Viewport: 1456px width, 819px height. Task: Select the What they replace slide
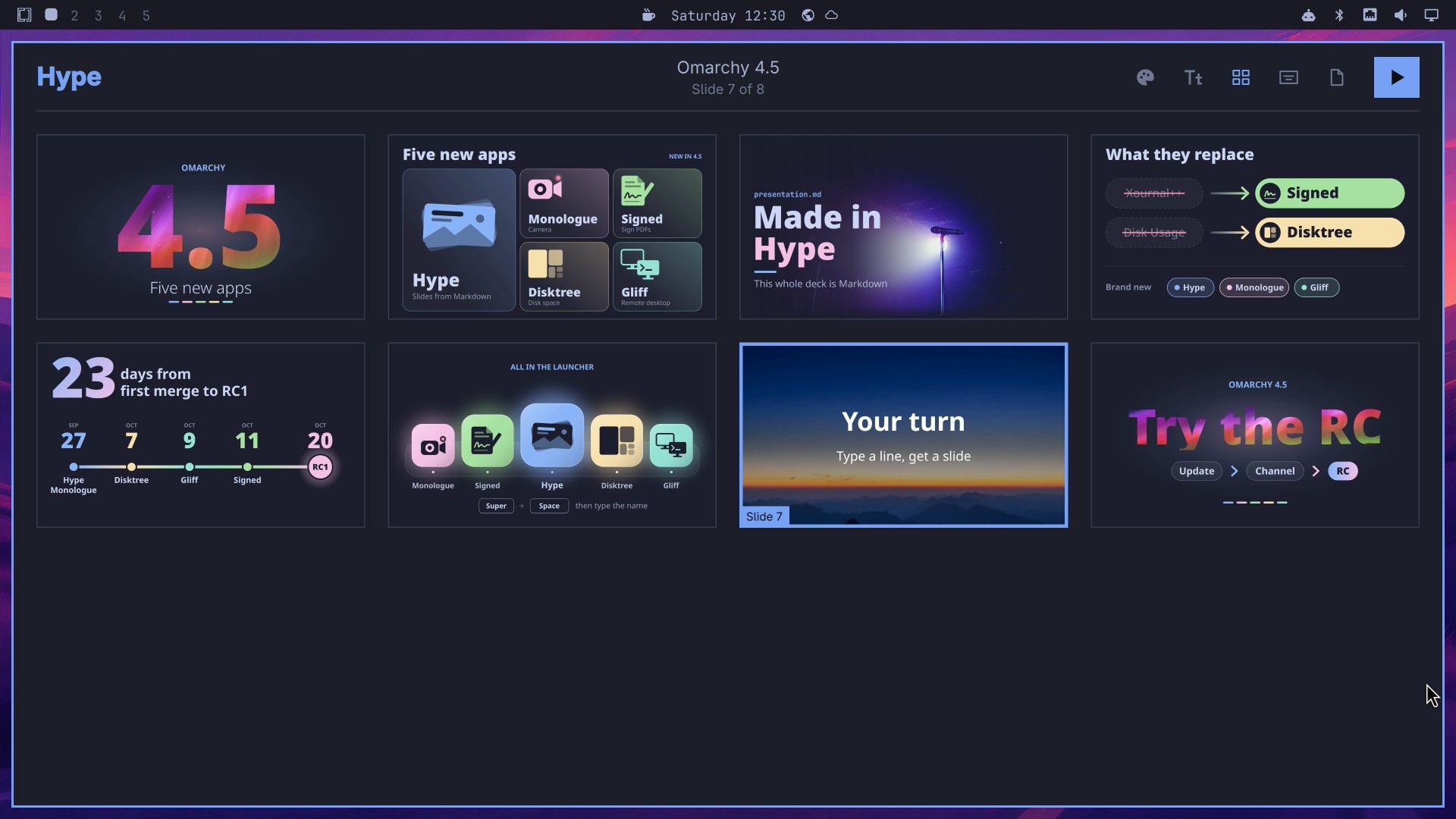pos(1255,227)
